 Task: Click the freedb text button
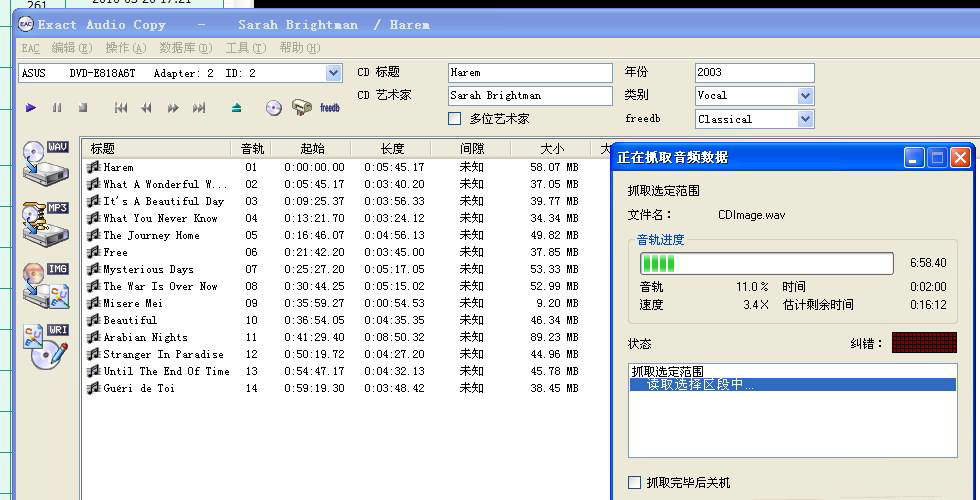329,108
